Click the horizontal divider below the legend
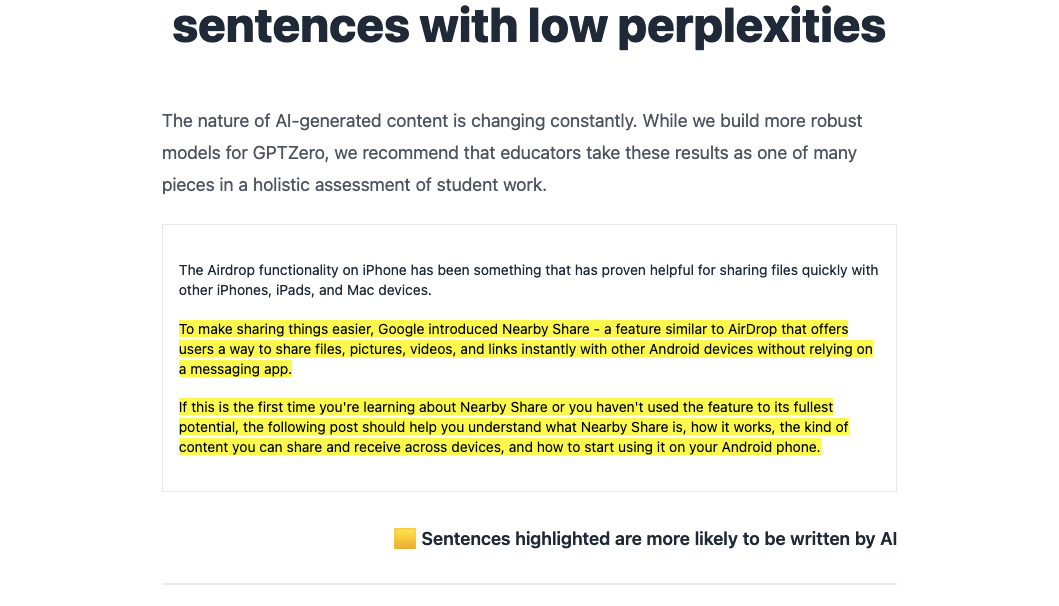Image resolution: width=1059 pixels, height=606 pixels. (x=529, y=583)
